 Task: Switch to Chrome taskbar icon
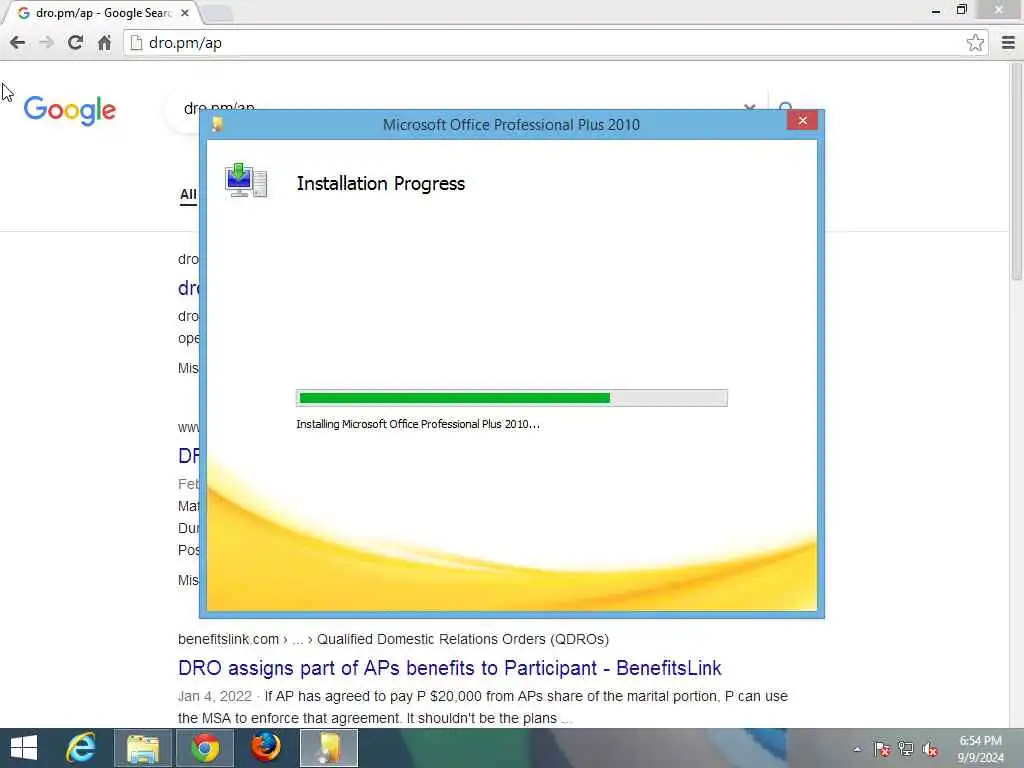204,748
